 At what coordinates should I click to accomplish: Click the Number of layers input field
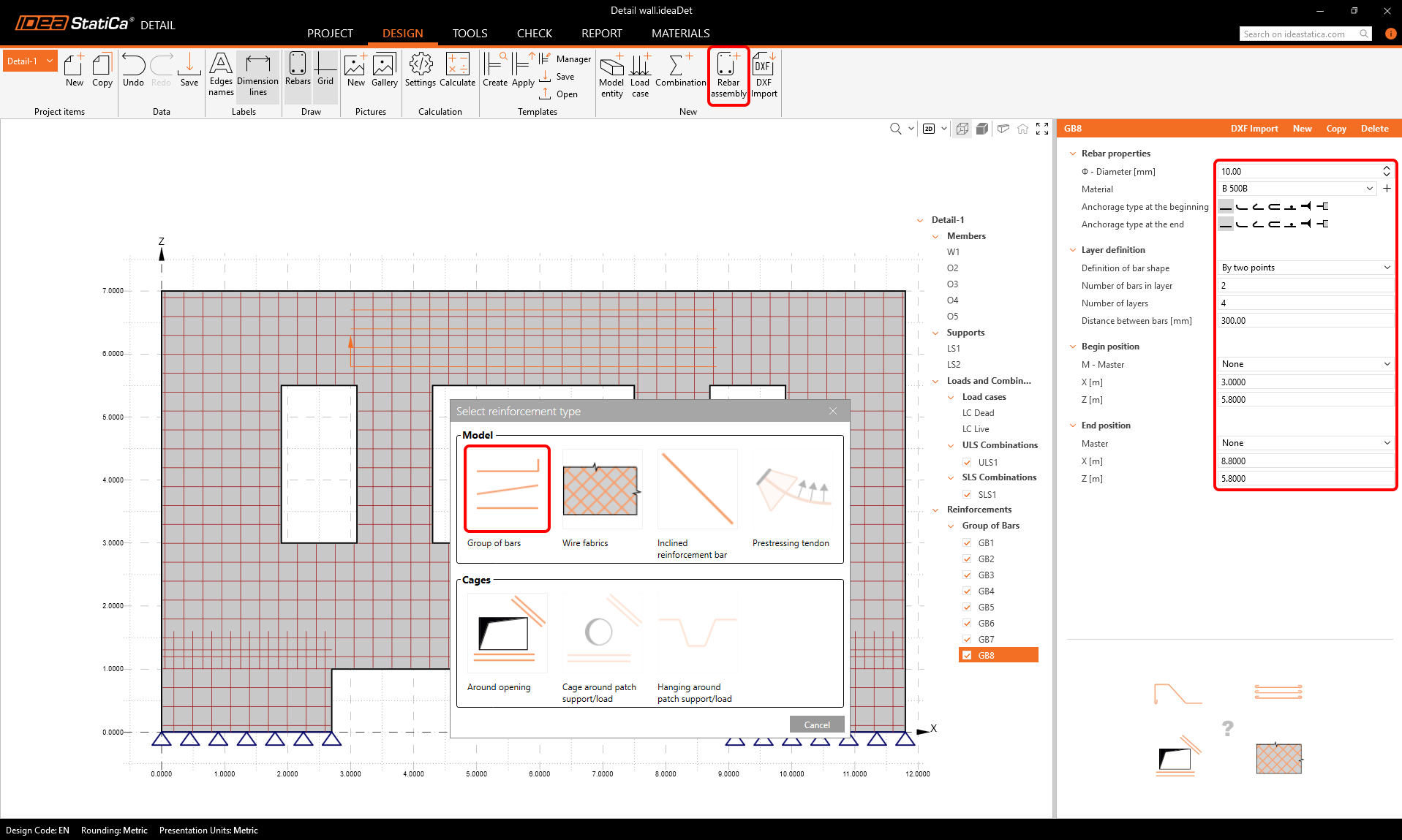tap(1305, 303)
